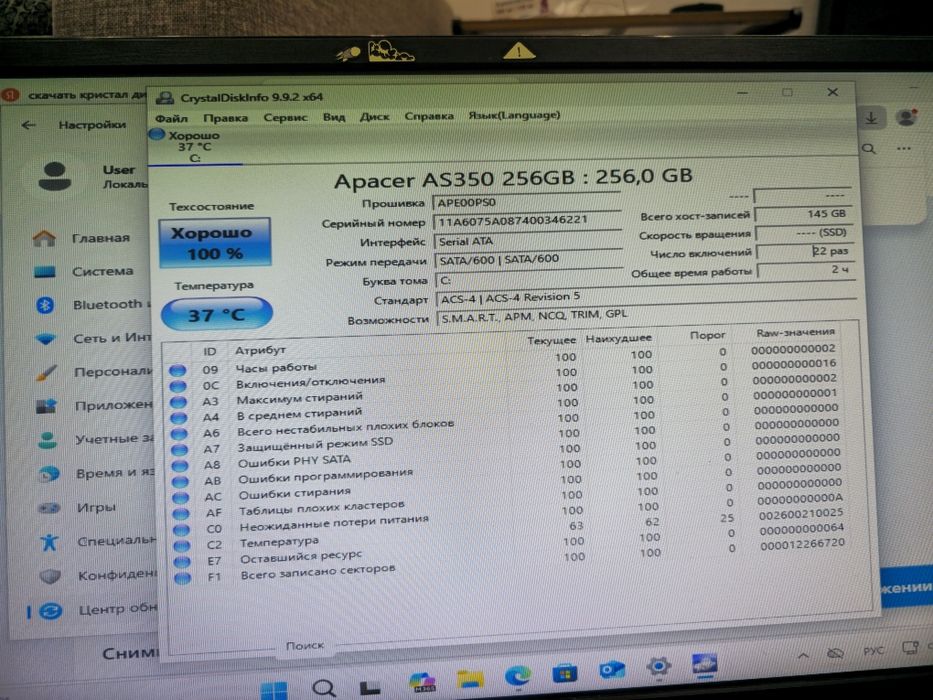
Task: Click the Текущее column header
Action: (551, 340)
